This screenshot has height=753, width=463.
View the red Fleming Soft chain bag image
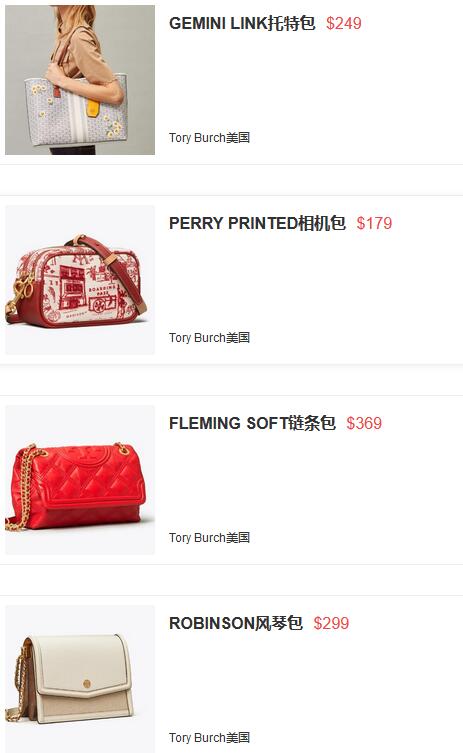tap(80, 480)
